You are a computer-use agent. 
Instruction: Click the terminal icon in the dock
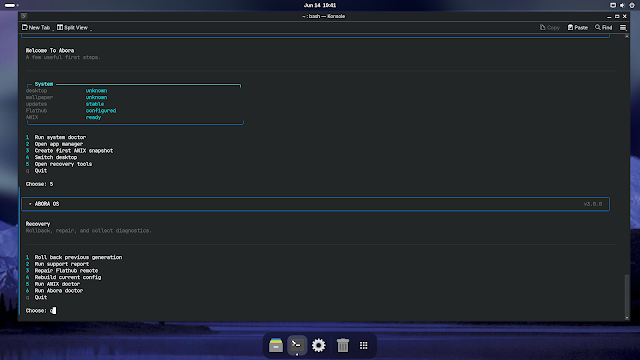coord(297,345)
